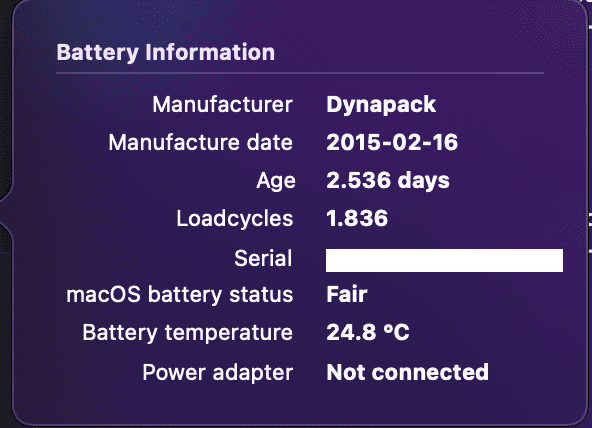Click the Age label
Viewport: 592px width, 428px height.
click(276, 181)
